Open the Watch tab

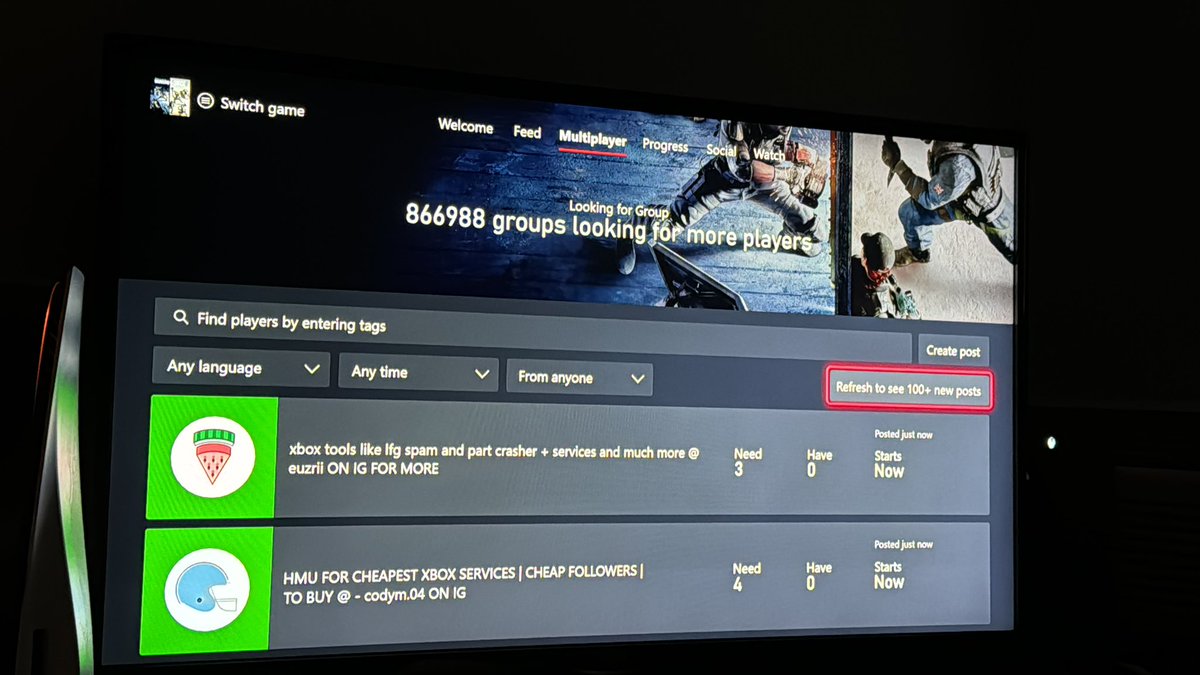click(768, 155)
